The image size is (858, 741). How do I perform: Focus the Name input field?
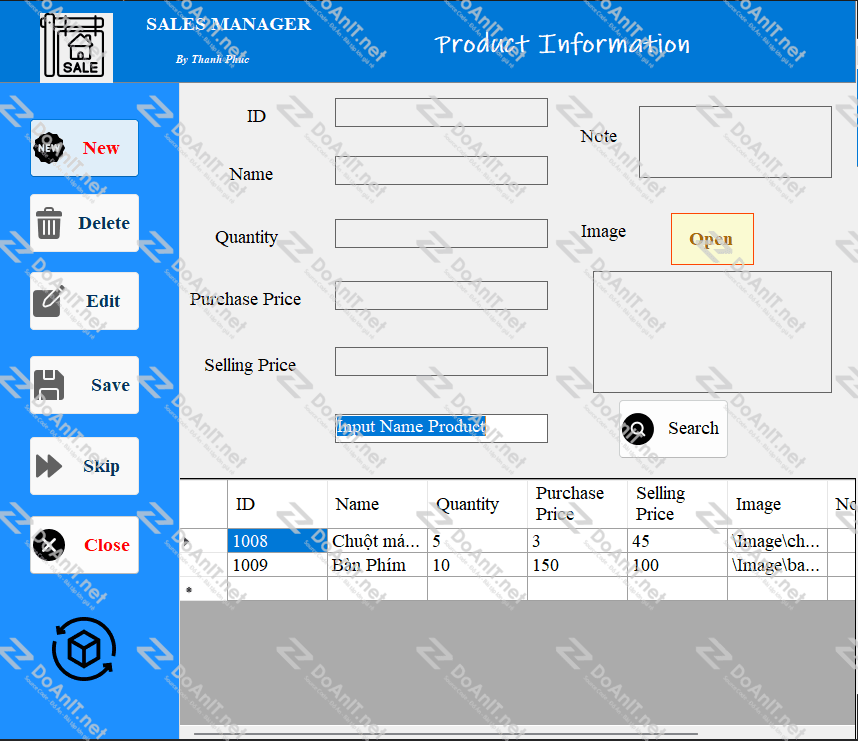point(441,171)
